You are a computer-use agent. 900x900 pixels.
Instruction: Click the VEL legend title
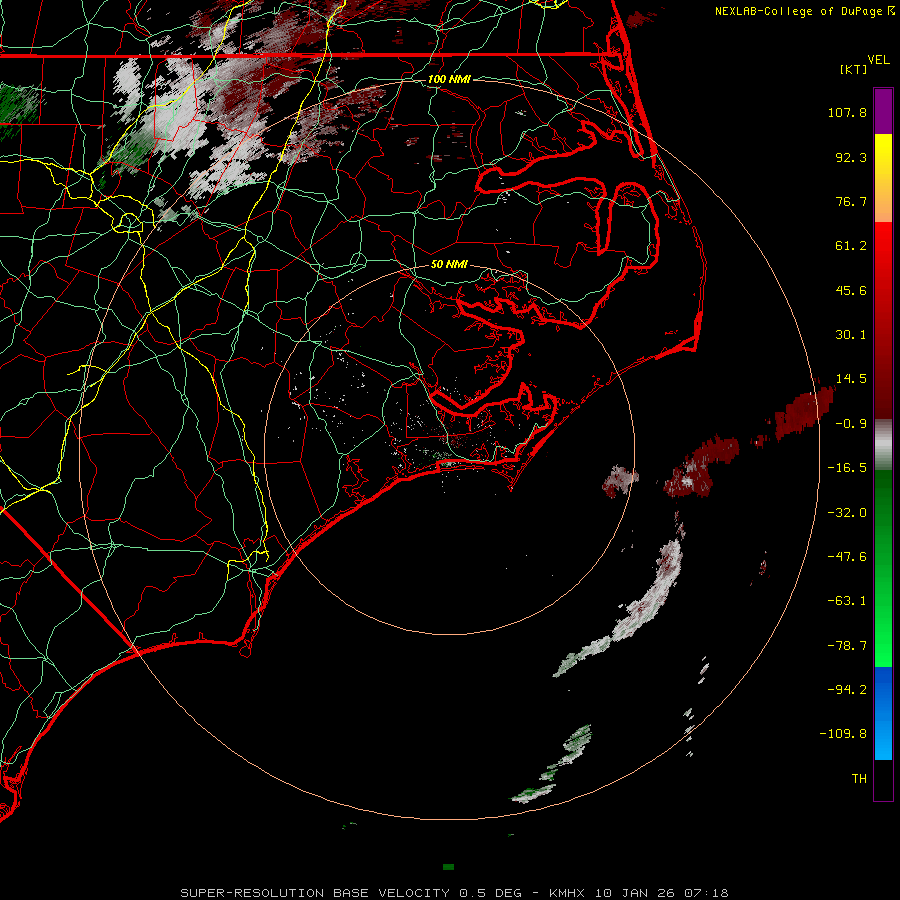pyautogui.click(x=878, y=60)
